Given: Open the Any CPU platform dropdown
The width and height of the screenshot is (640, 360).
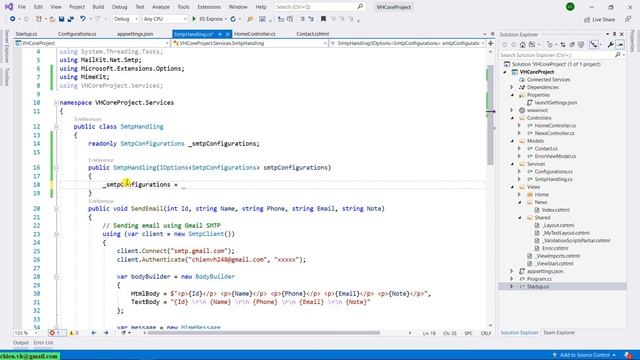Looking at the screenshot, I should [165, 19].
